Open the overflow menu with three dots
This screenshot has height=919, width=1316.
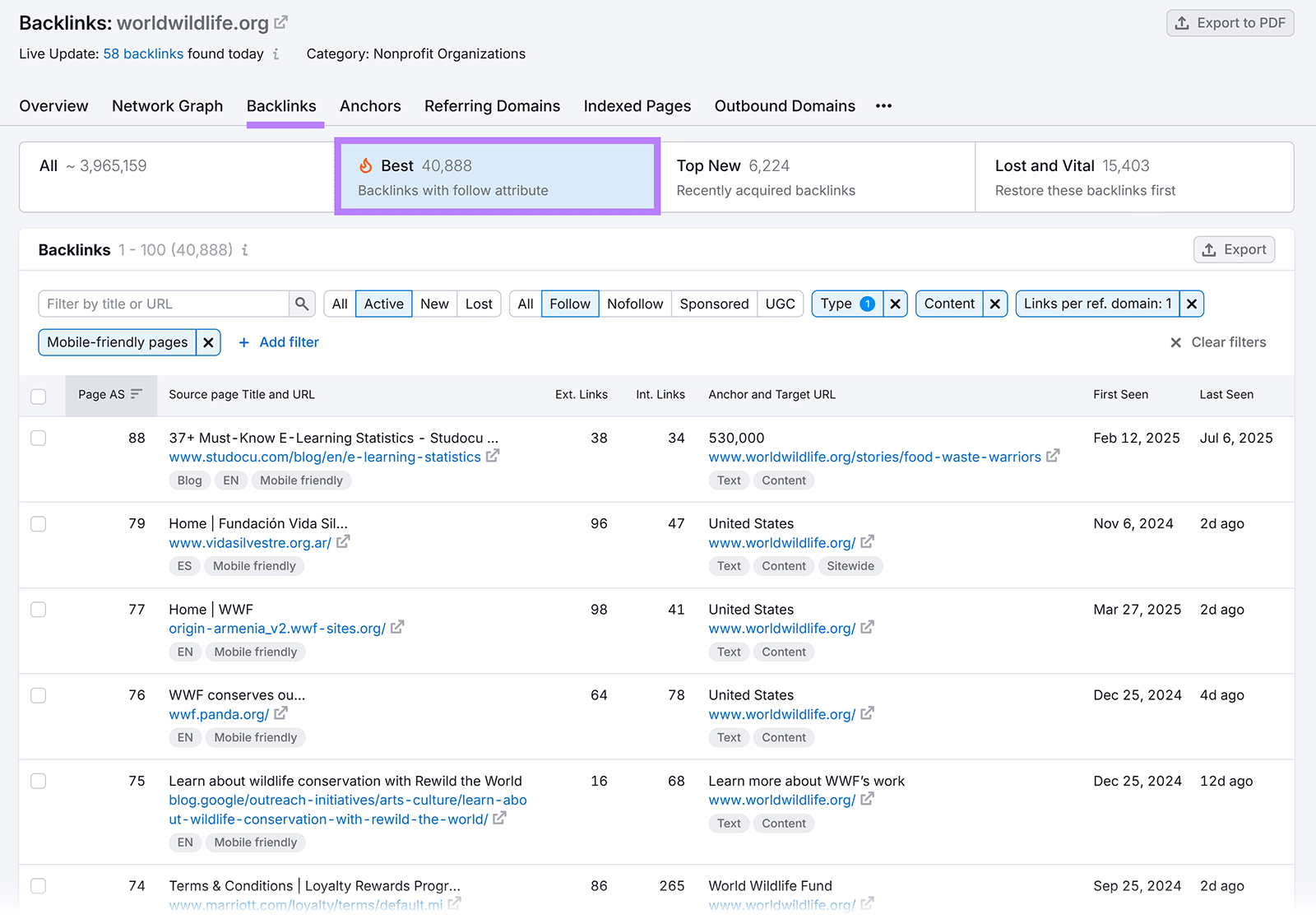point(883,105)
